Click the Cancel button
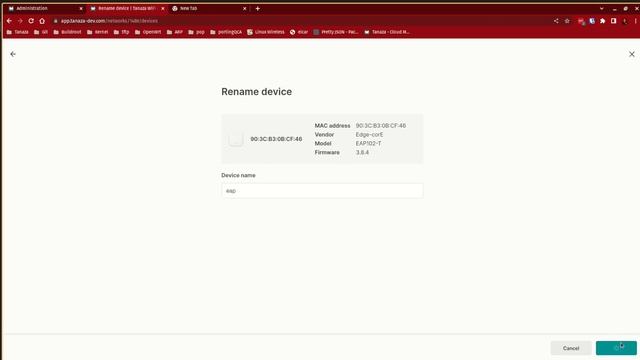 click(x=571, y=348)
